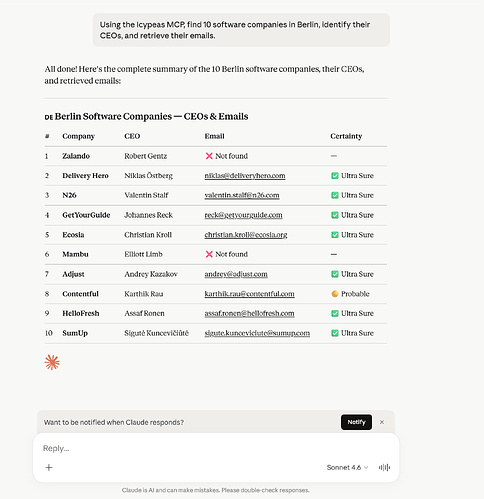Image resolution: width=484 pixels, height=499 pixels.
Task: Click the plus attachment icon in reply box
Action: coord(49,467)
